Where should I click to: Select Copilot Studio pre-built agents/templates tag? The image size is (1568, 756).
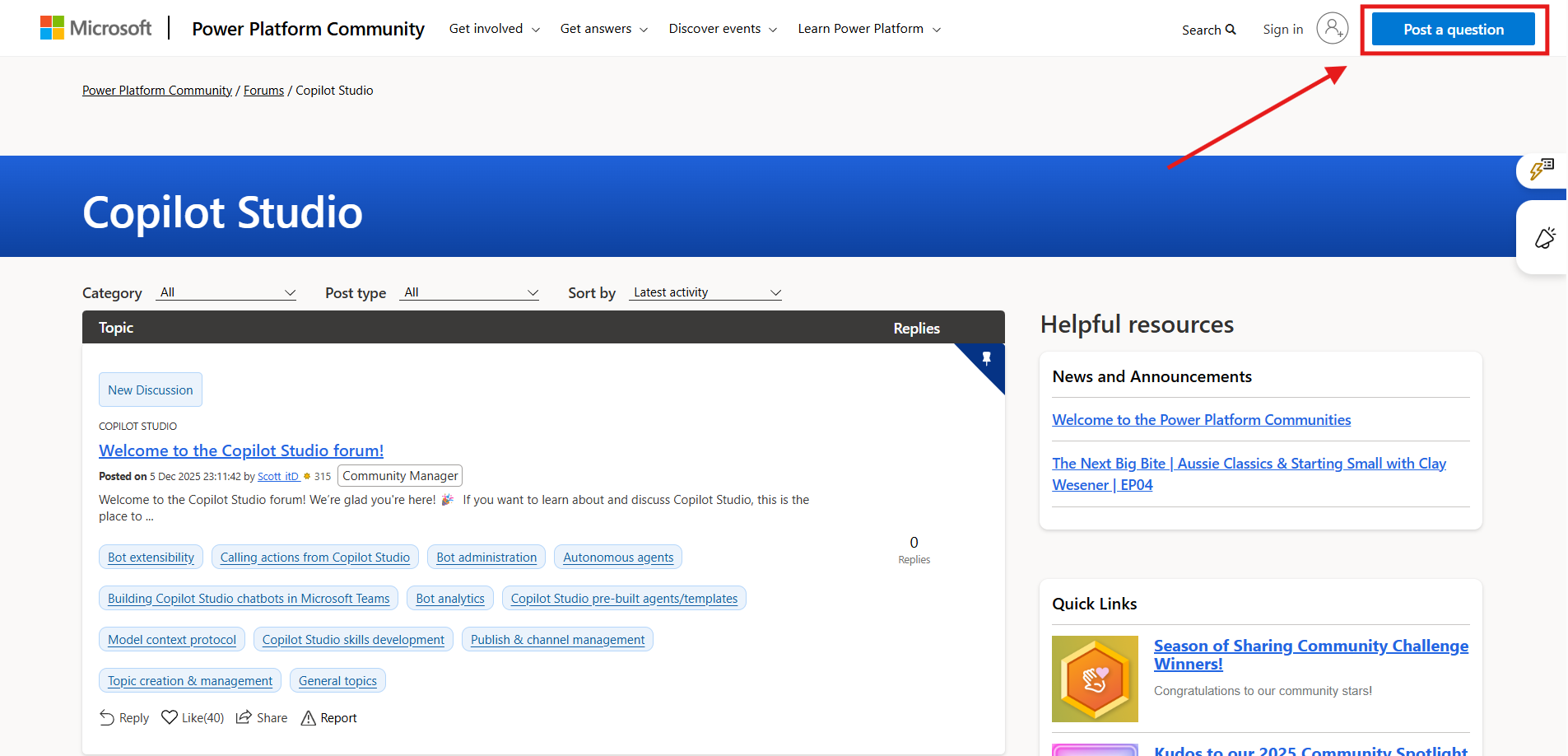[x=624, y=599]
